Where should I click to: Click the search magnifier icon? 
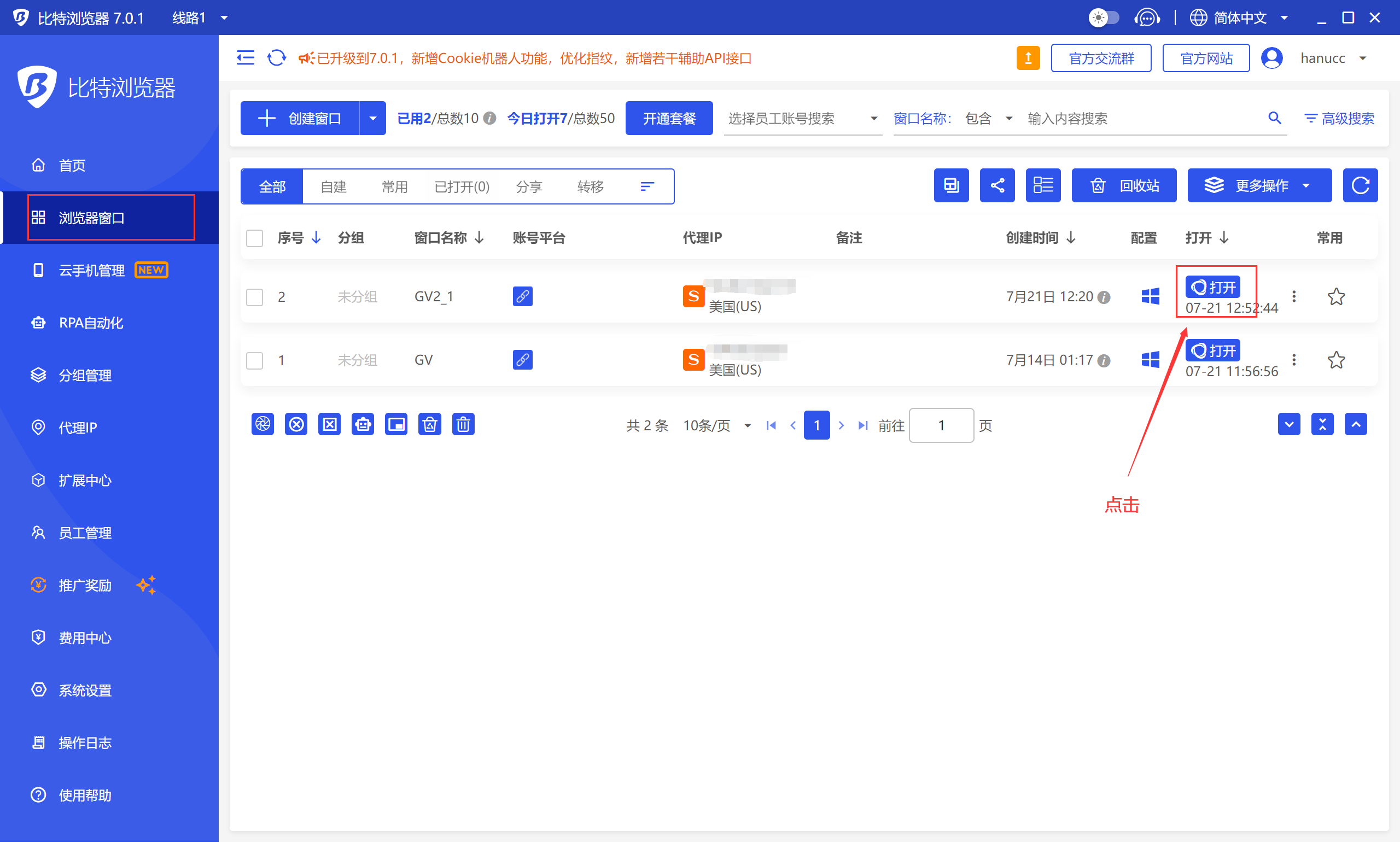(1275, 118)
